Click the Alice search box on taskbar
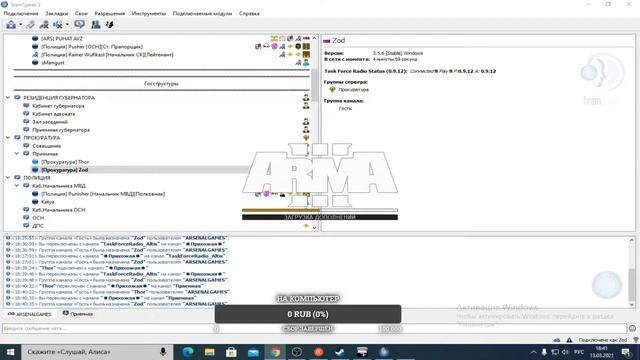Screen dimensions: 640x360 coord(97,352)
